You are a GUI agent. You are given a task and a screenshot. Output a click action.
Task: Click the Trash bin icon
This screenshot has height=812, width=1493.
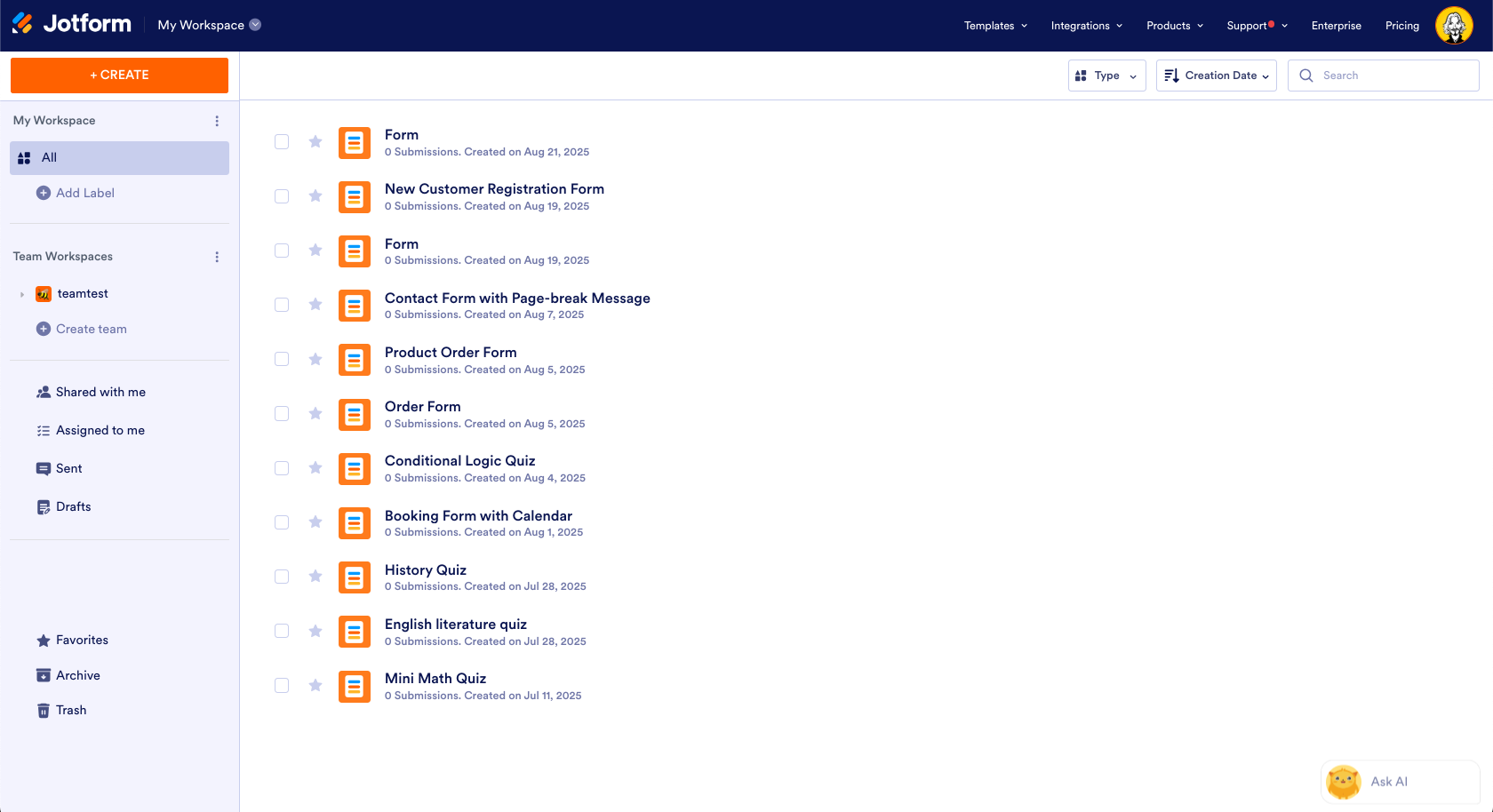coord(43,710)
